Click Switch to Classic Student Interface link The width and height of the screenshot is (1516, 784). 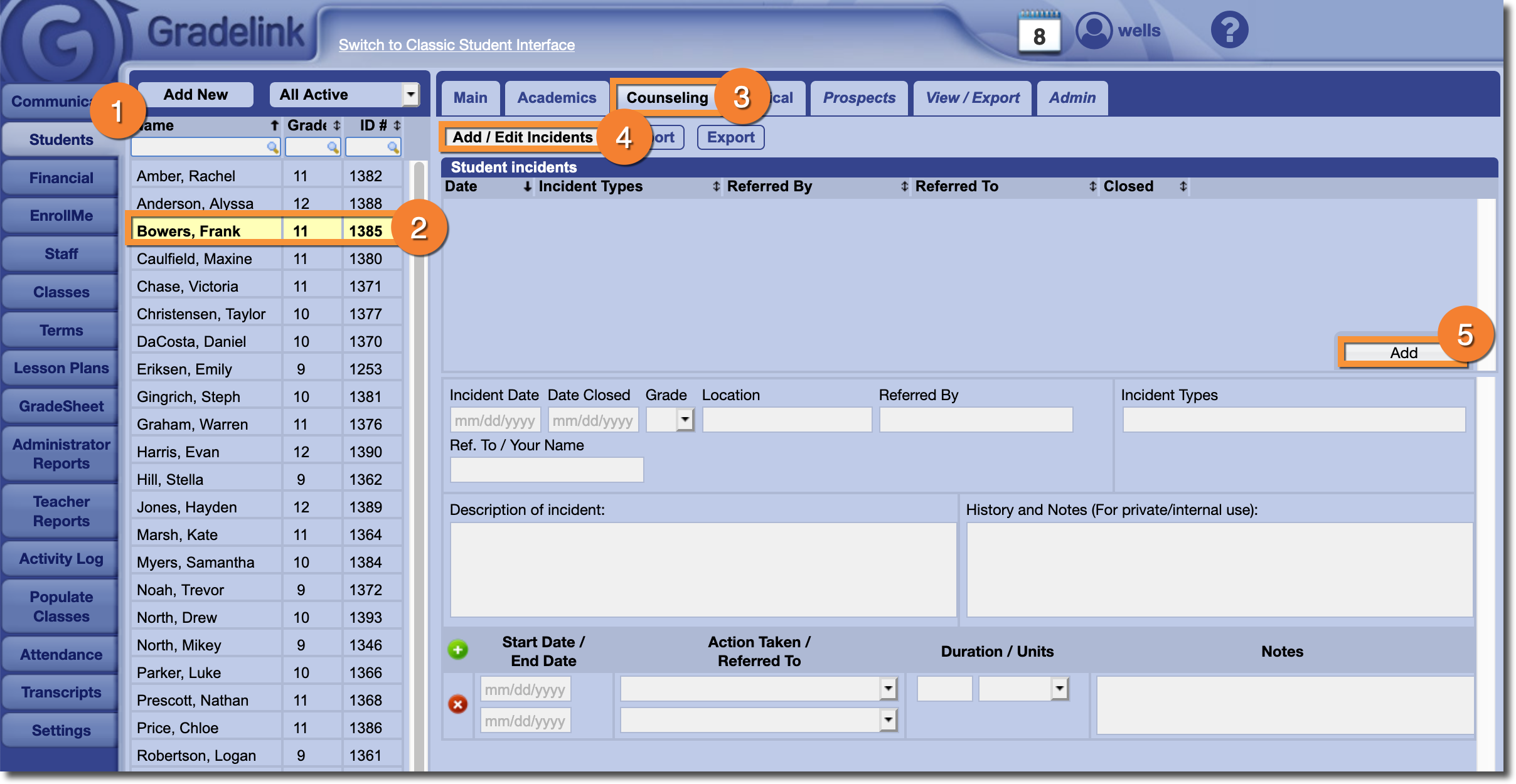(456, 45)
